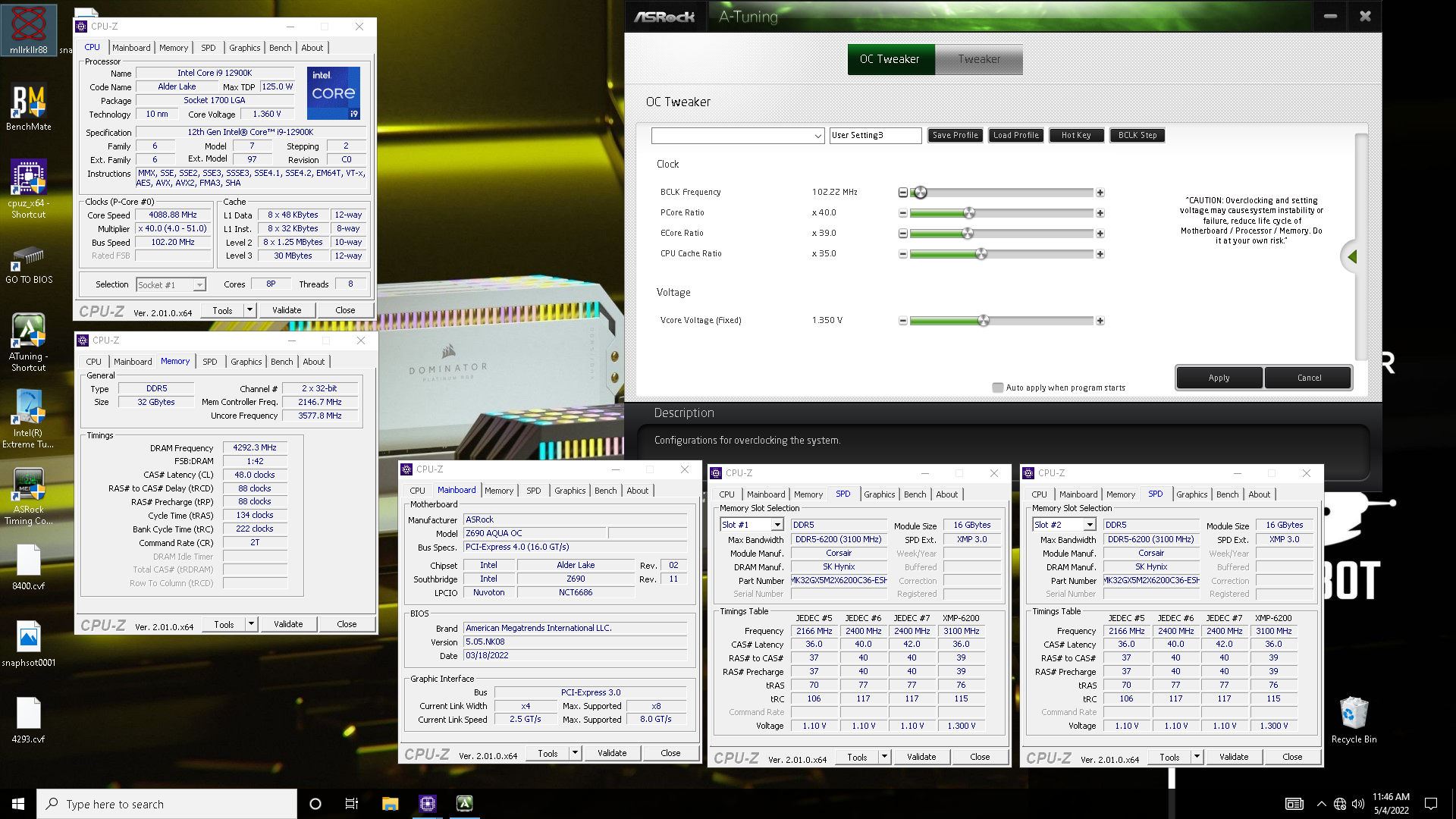Screen dimensions: 1456x819
Task: Click Validate in the Mainboard CPU-Z window
Action: (612, 753)
